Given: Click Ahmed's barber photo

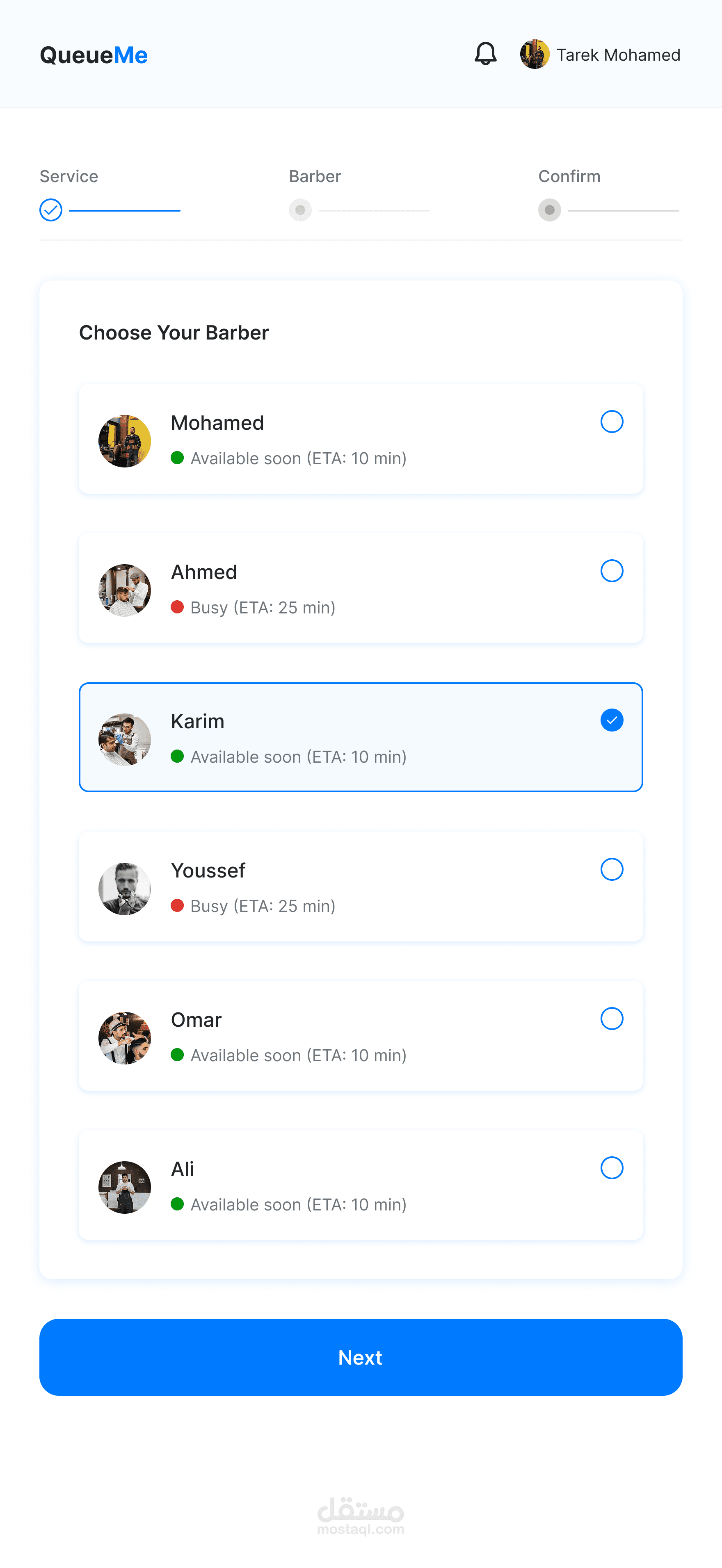Looking at the screenshot, I should click(x=125, y=590).
